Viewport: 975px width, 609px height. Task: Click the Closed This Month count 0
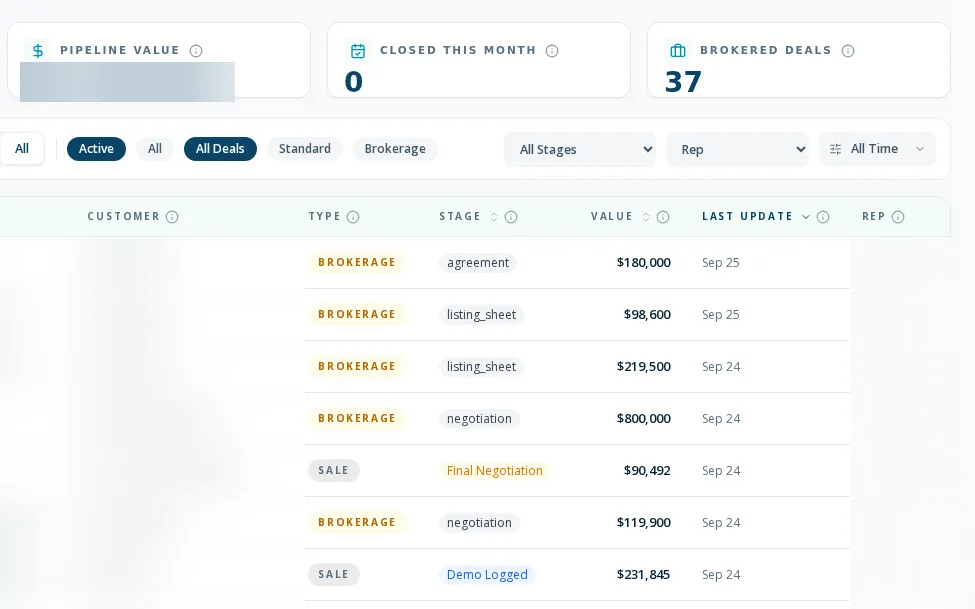pyautogui.click(x=354, y=81)
